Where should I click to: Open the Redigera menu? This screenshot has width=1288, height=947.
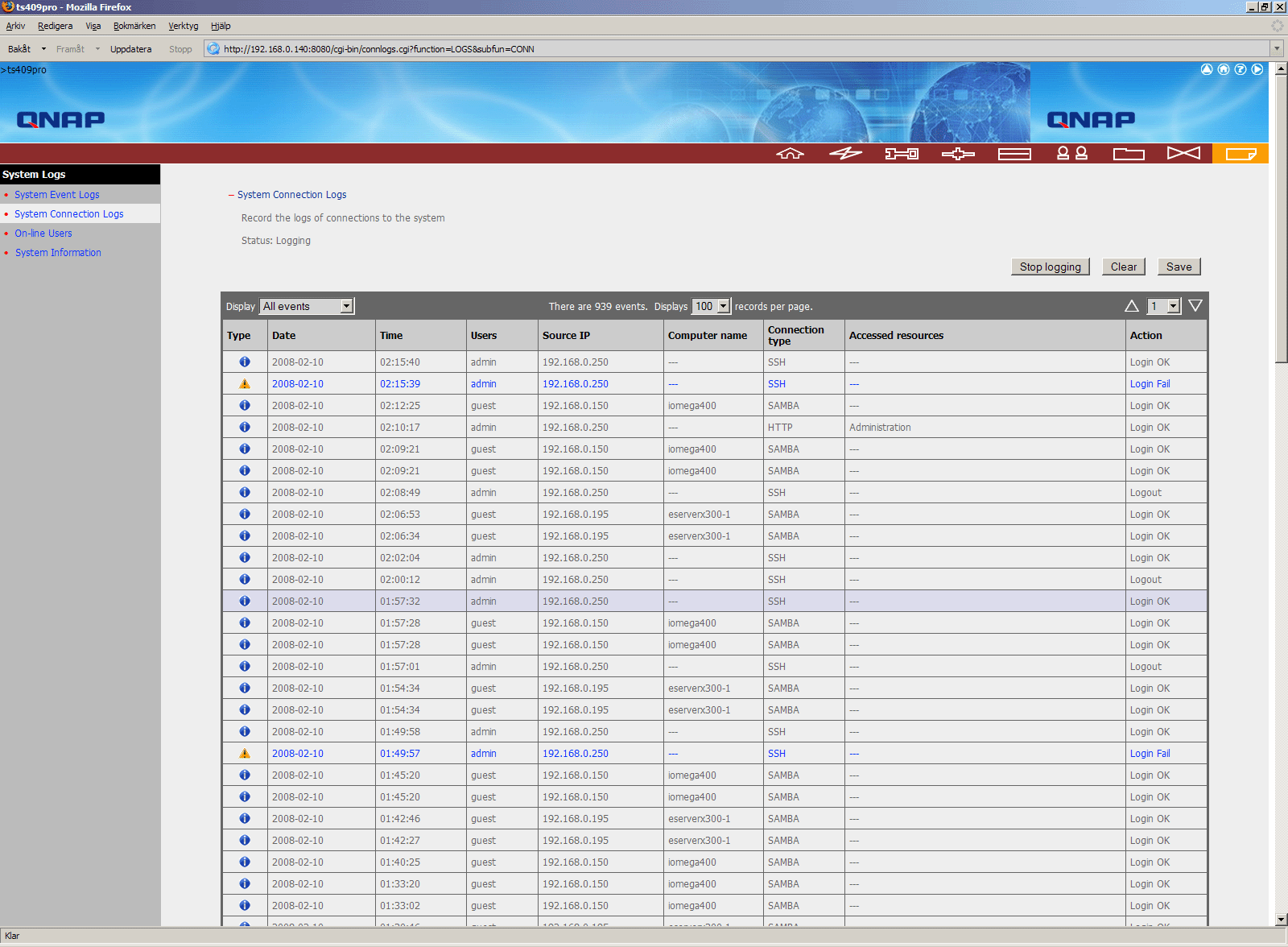coord(55,26)
